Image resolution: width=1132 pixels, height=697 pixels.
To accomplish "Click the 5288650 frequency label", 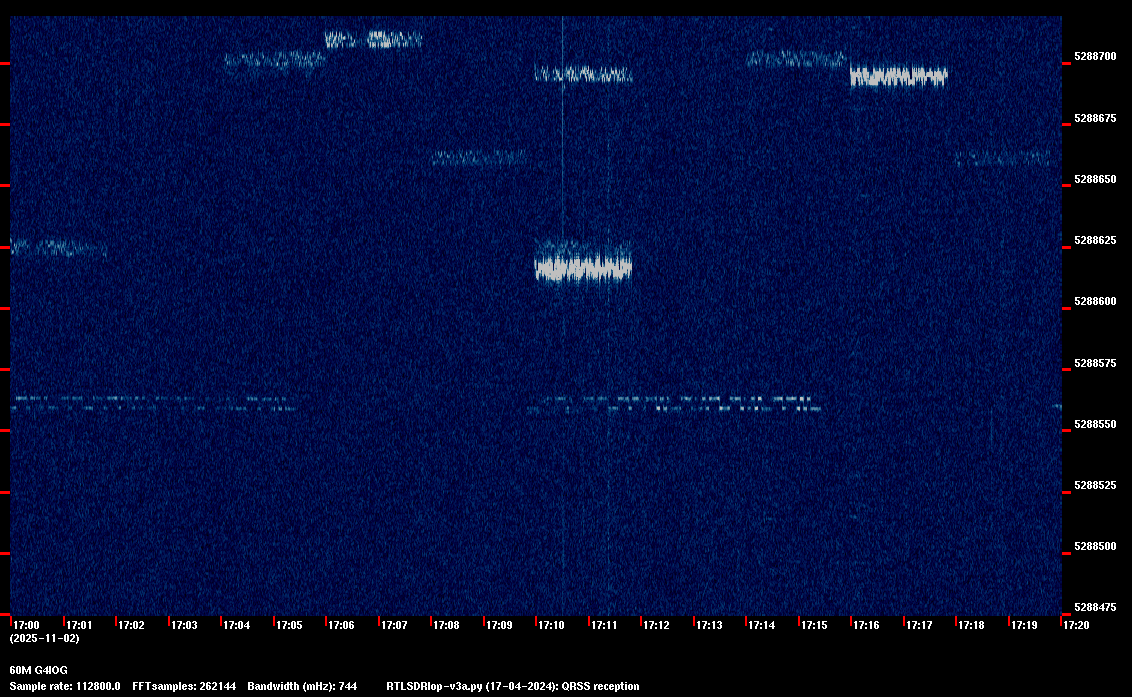I will click(x=1095, y=179).
